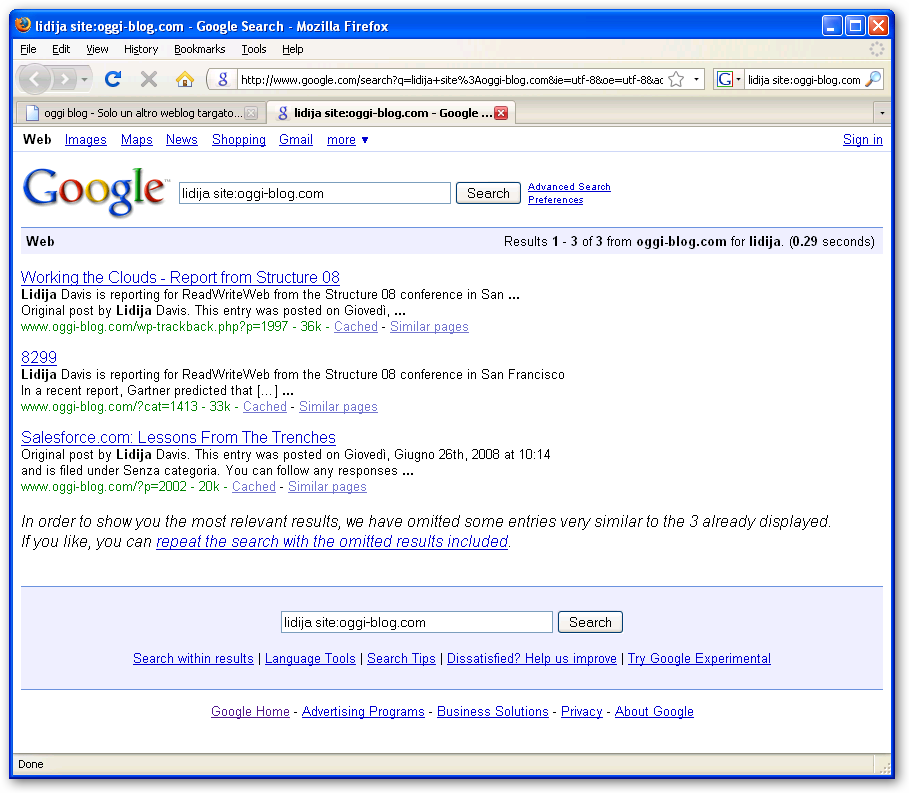This screenshot has height=793, width=909.
Task: Go to Google Images link
Action: tap(85, 140)
